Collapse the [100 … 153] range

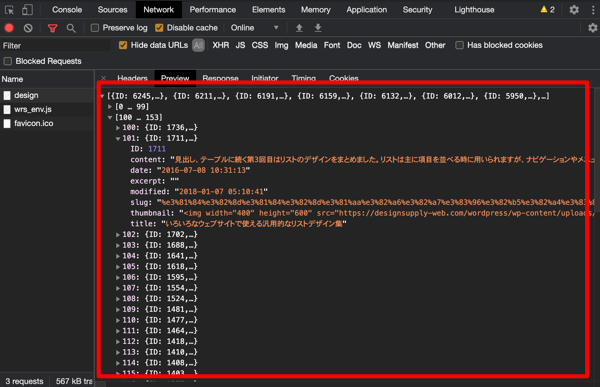click(110, 118)
